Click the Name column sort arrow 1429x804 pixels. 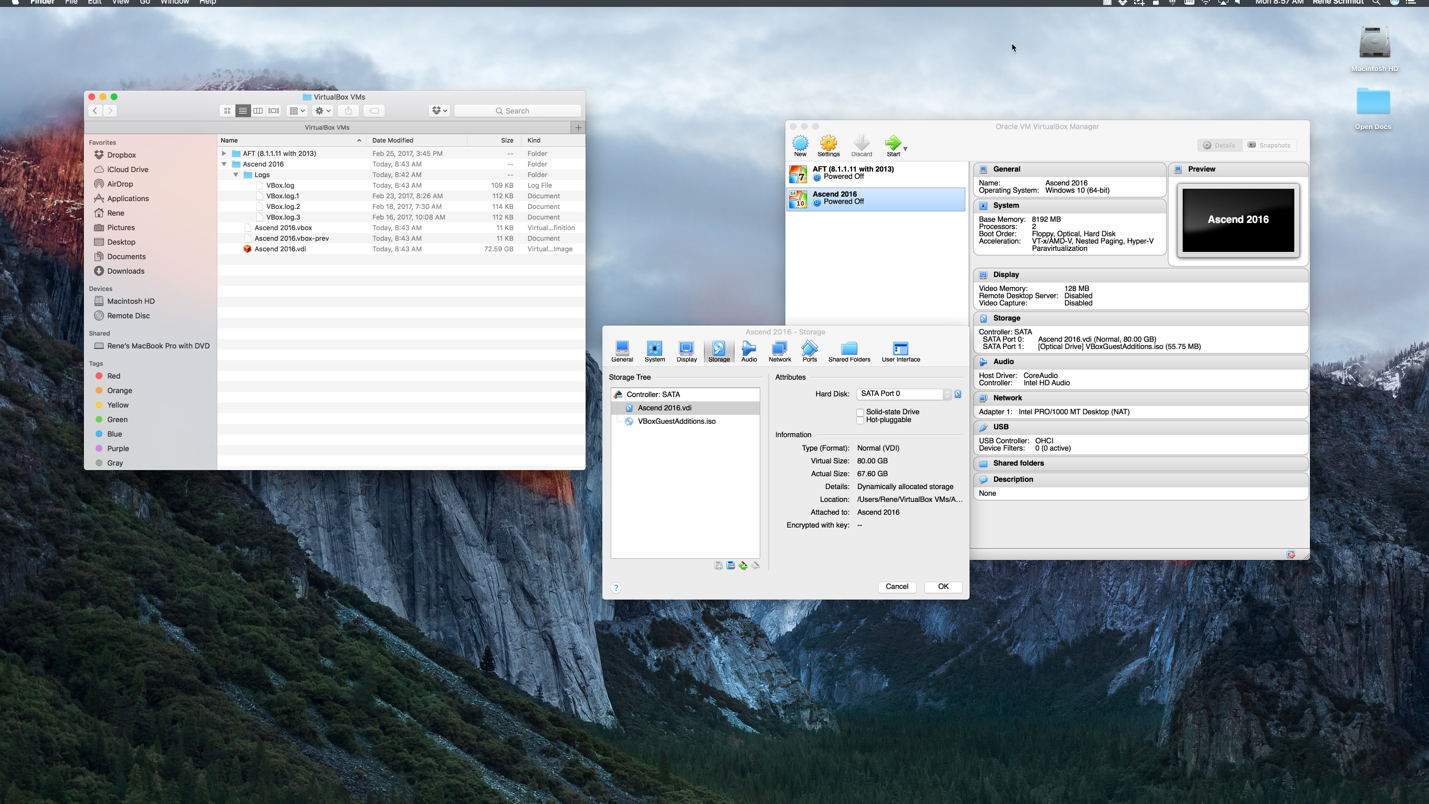pos(359,141)
